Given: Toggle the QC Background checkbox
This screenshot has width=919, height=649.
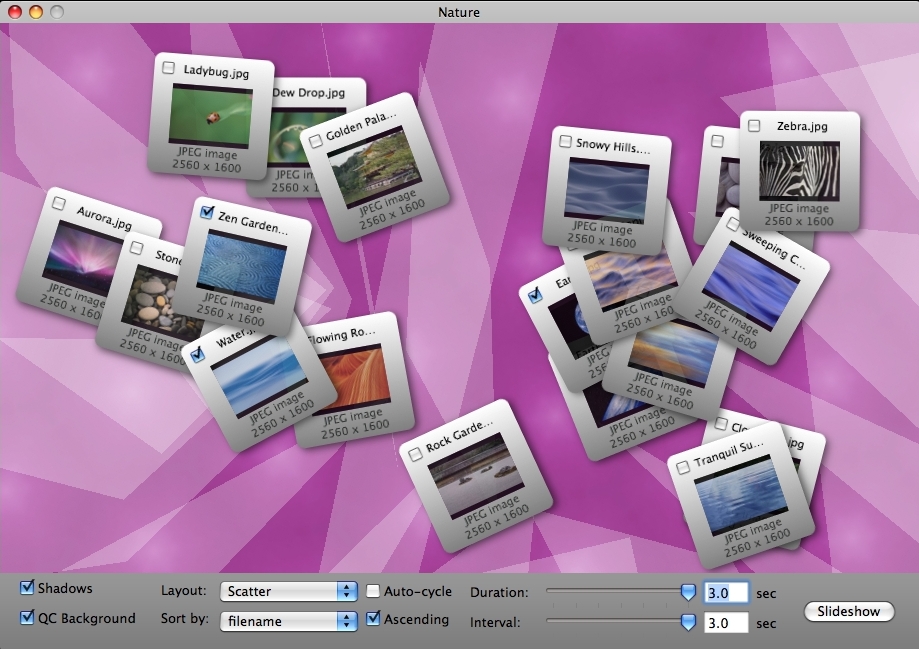Looking at the screenshot, I should tap(27, 618).
